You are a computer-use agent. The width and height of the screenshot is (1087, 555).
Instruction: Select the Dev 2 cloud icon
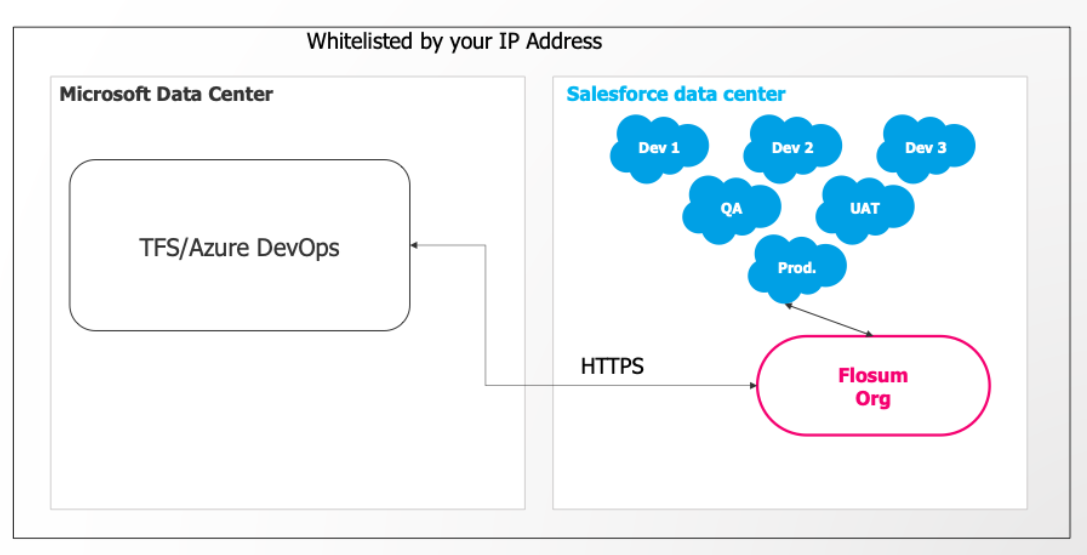792,148
